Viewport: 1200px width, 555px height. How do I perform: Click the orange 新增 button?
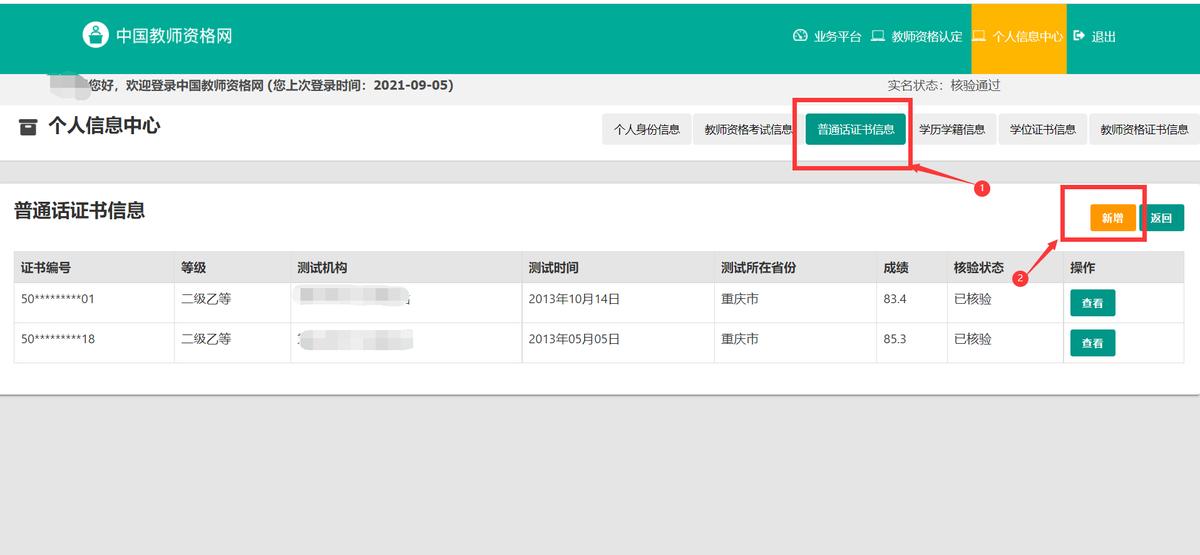click(1113, 218)
